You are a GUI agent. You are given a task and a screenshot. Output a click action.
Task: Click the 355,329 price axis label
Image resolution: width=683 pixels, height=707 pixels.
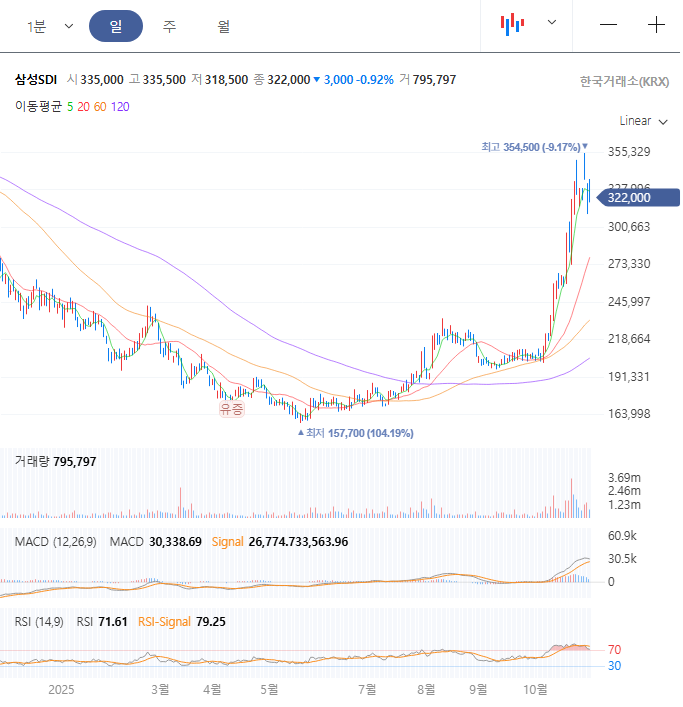click(x=629, y=152)
